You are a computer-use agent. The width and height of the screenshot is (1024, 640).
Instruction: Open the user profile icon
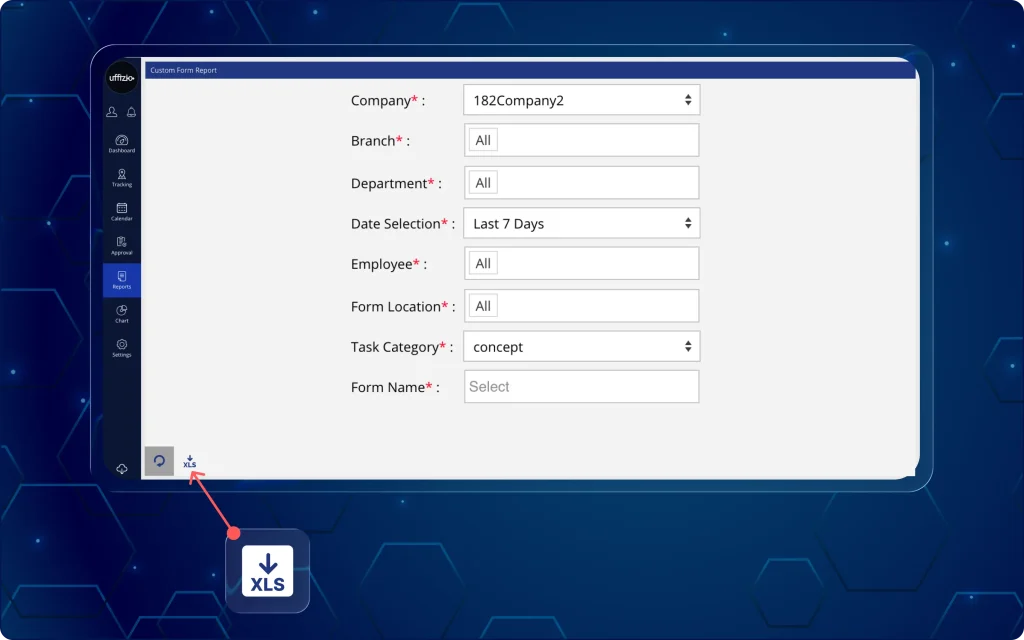[x=112, y=112]
